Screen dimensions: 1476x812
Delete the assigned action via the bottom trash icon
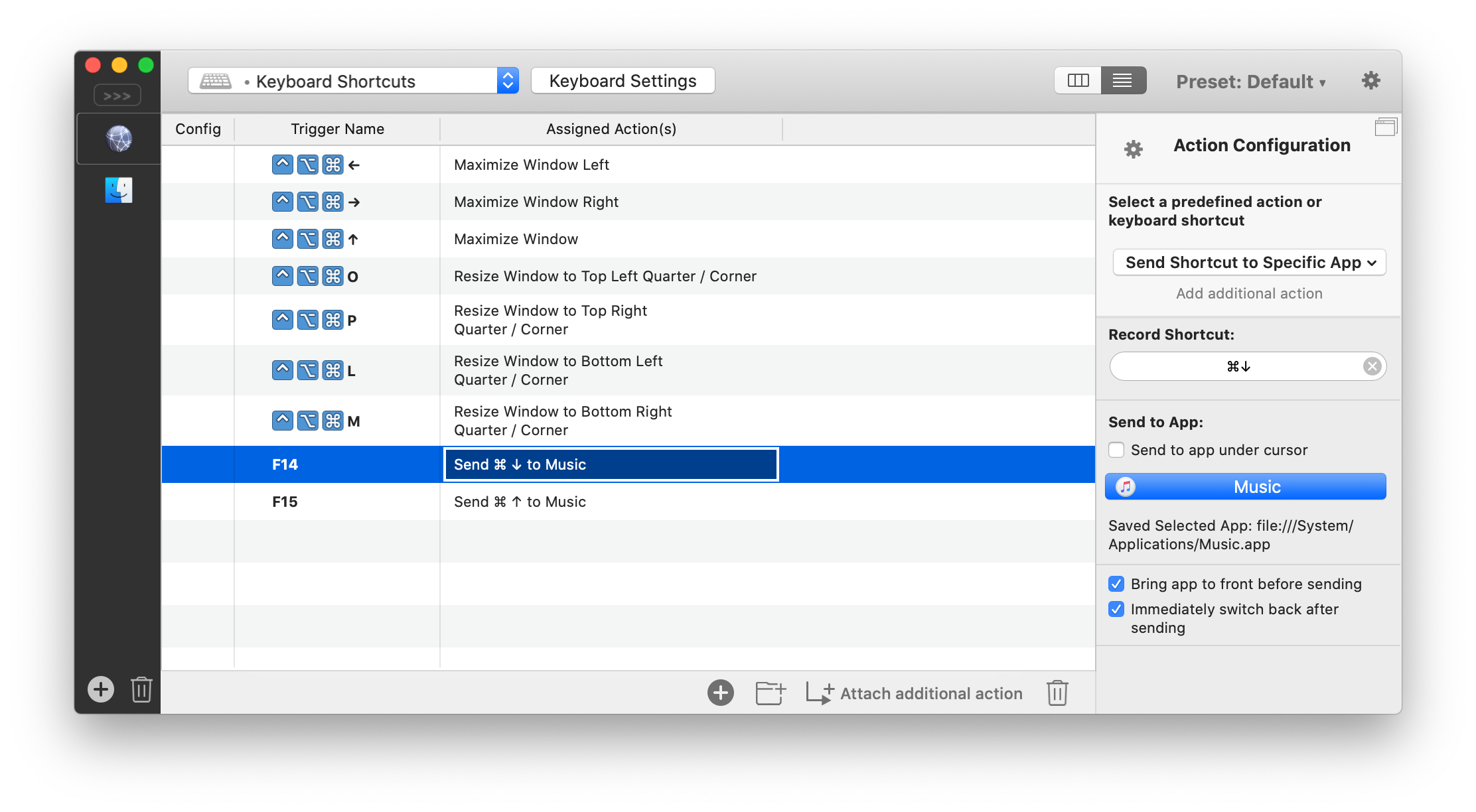tap(1057, 693)
